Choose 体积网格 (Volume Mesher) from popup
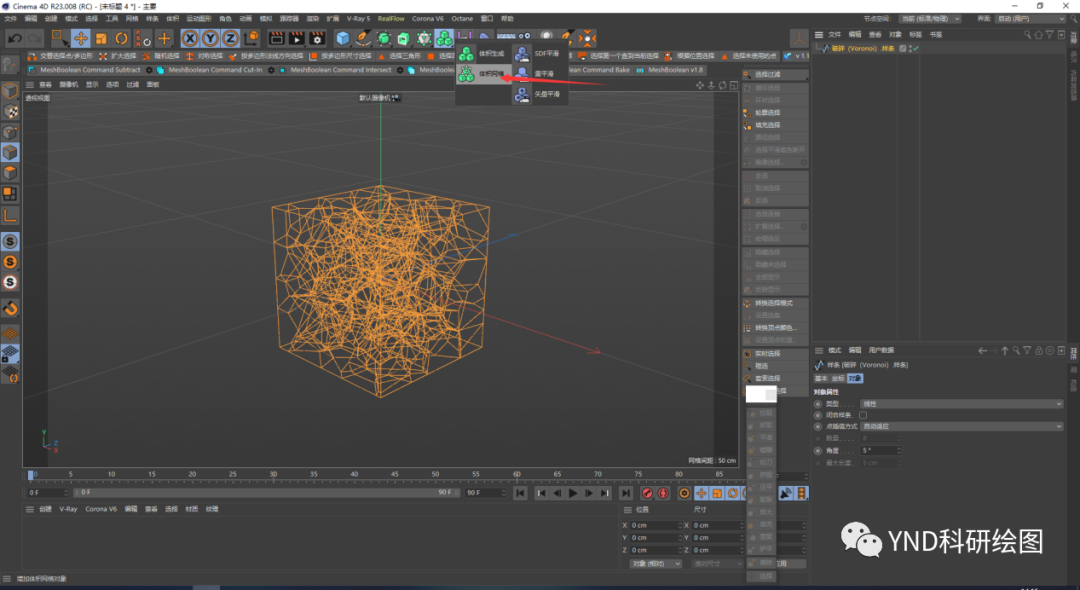1080x590 pixels. 483,74
